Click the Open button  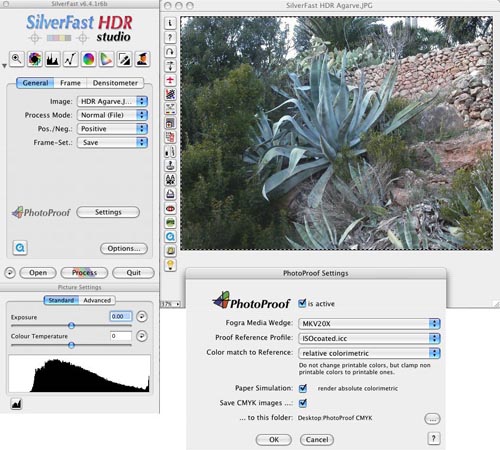38,273
